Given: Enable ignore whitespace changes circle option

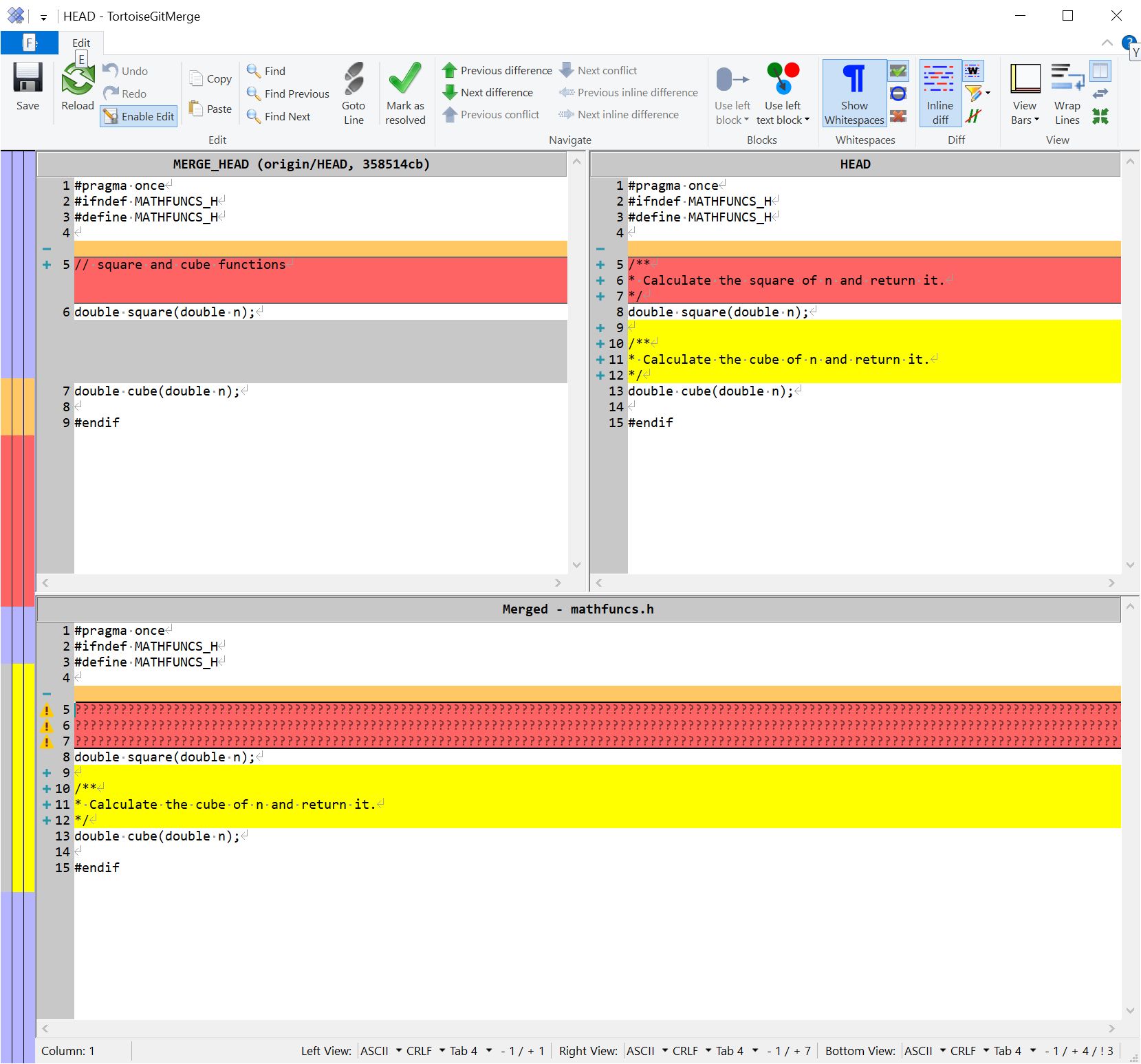Looking at the screenshot, I should point(898,94).
